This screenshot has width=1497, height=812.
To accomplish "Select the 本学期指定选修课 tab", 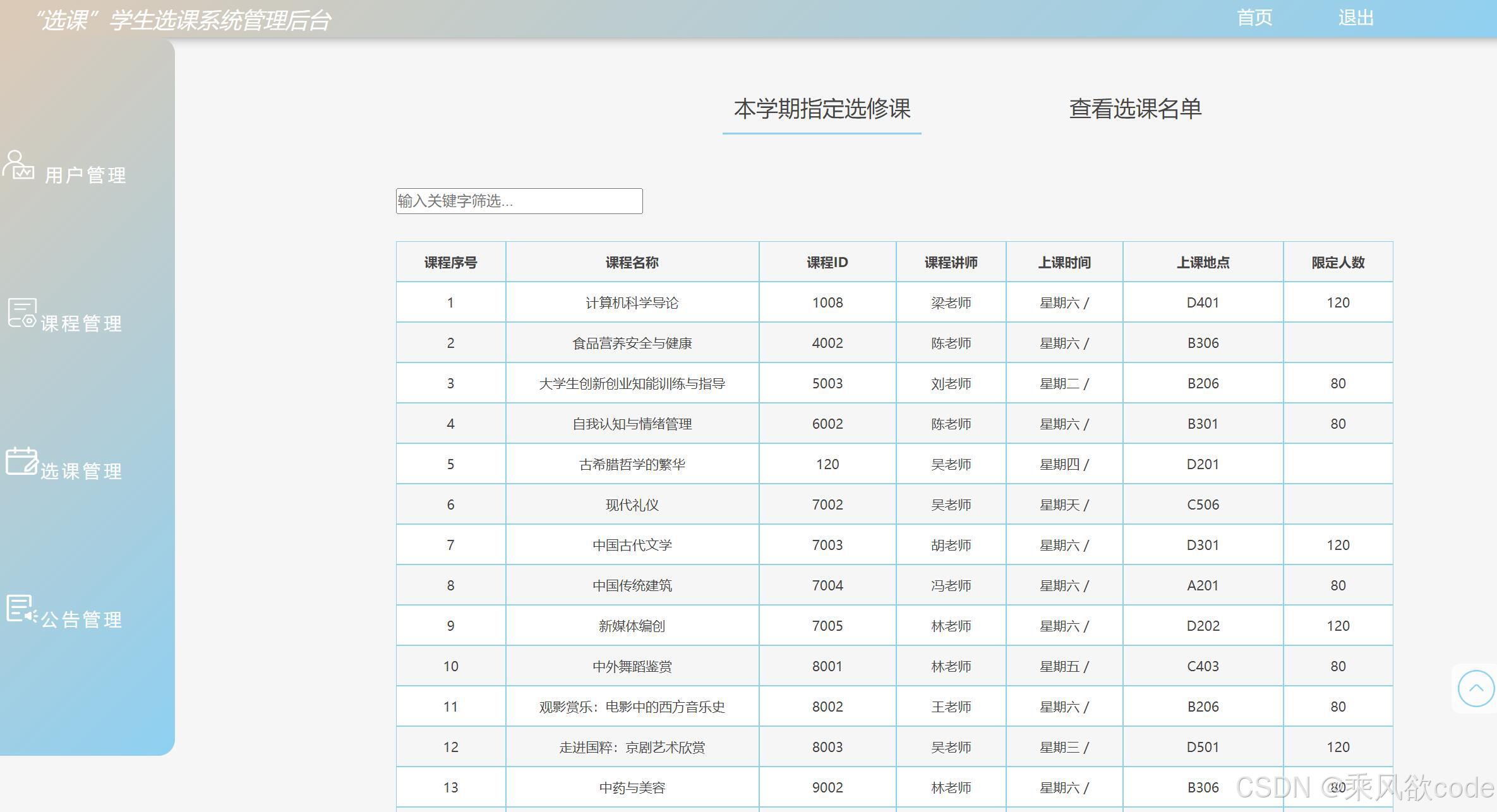I will click(x=822, y=109).
